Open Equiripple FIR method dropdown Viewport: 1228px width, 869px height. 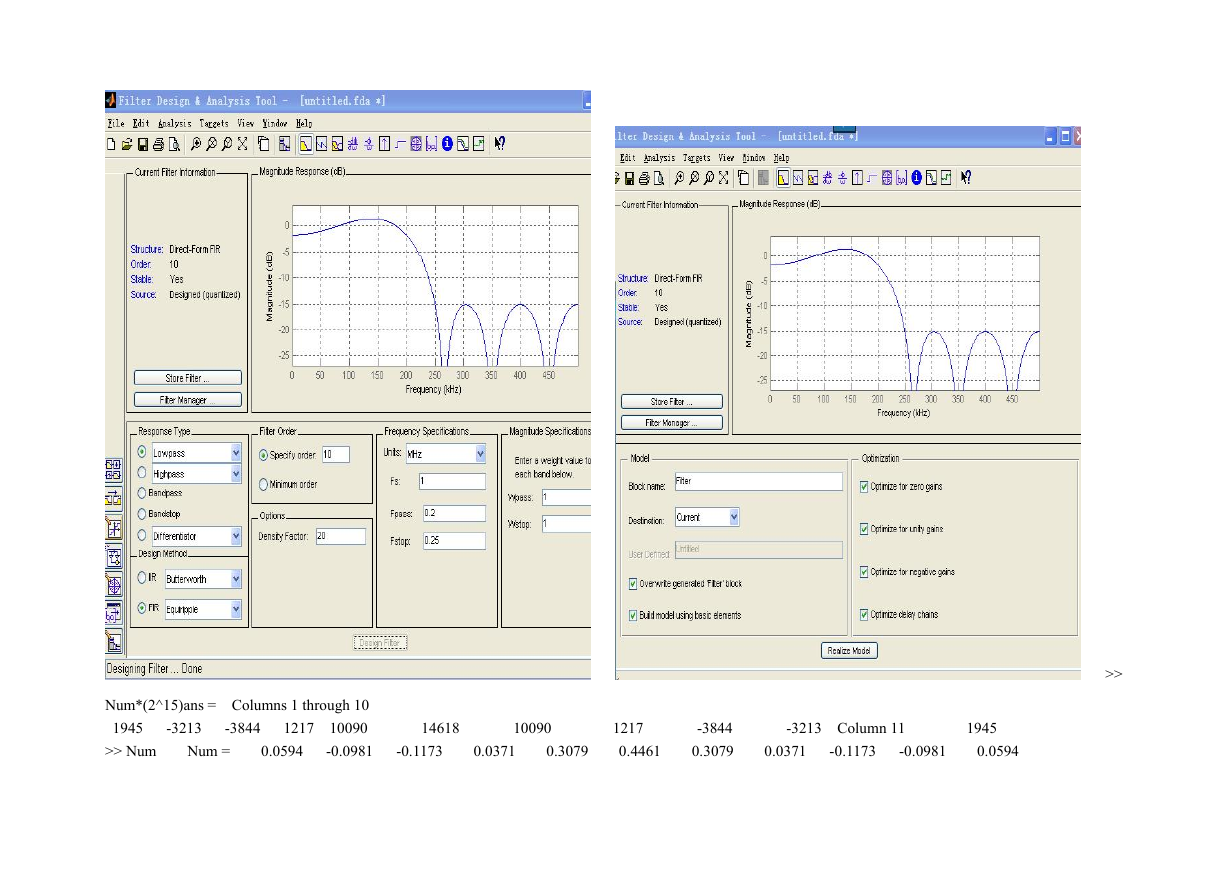point(236,609)
